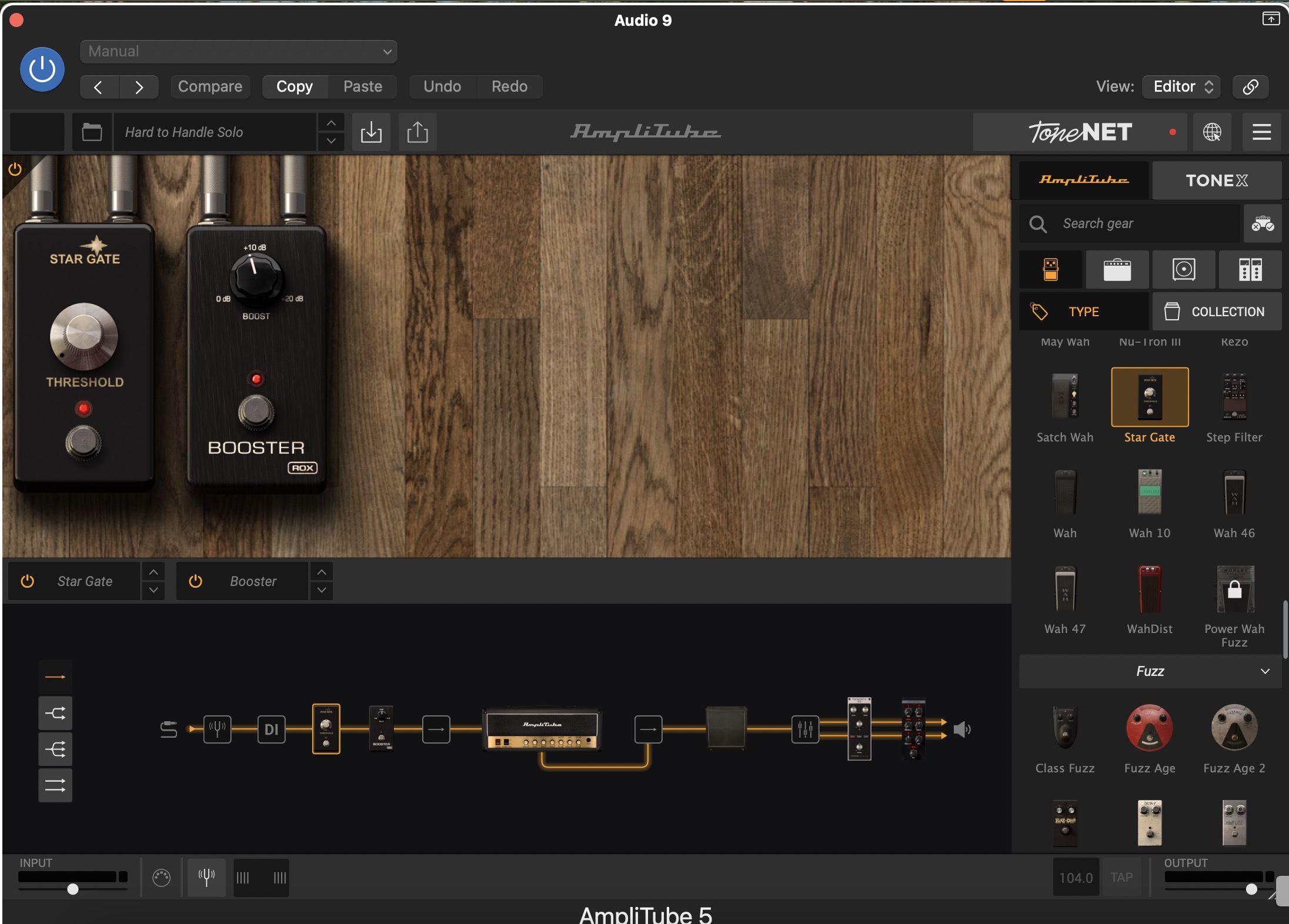Click the Booster pedal footswitch

point(256,411)
